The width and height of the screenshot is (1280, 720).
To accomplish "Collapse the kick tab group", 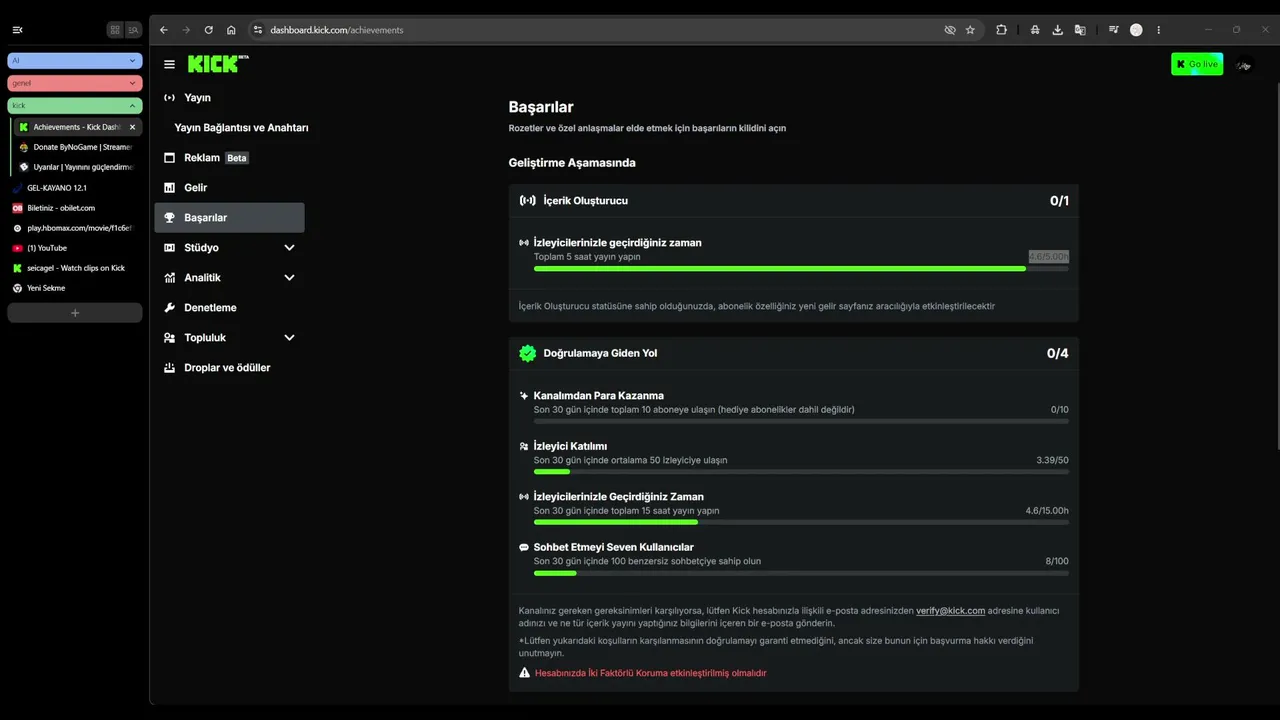I will (x=75, y=105).
